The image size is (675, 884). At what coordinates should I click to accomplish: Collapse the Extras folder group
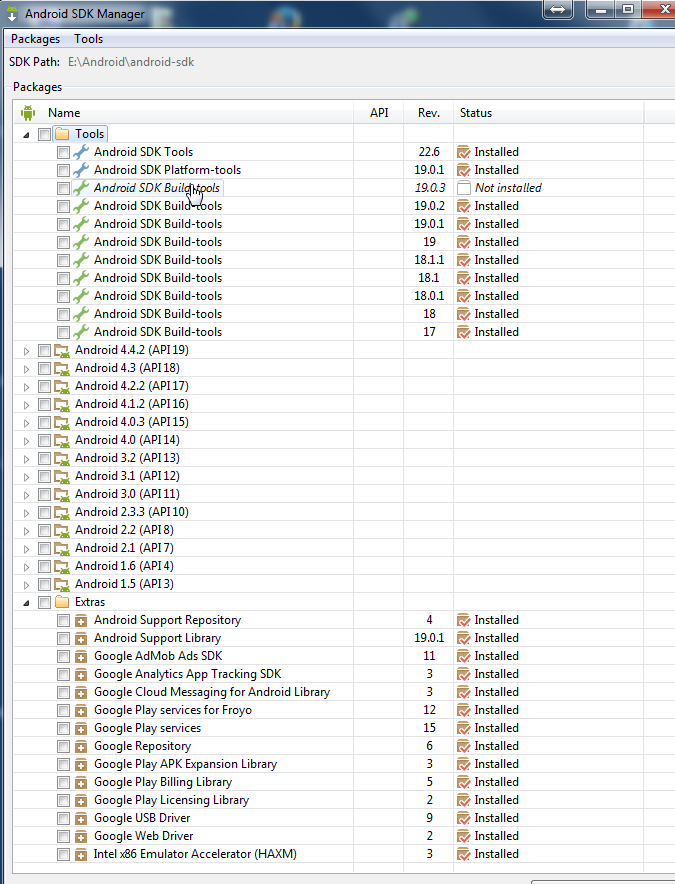26,603
